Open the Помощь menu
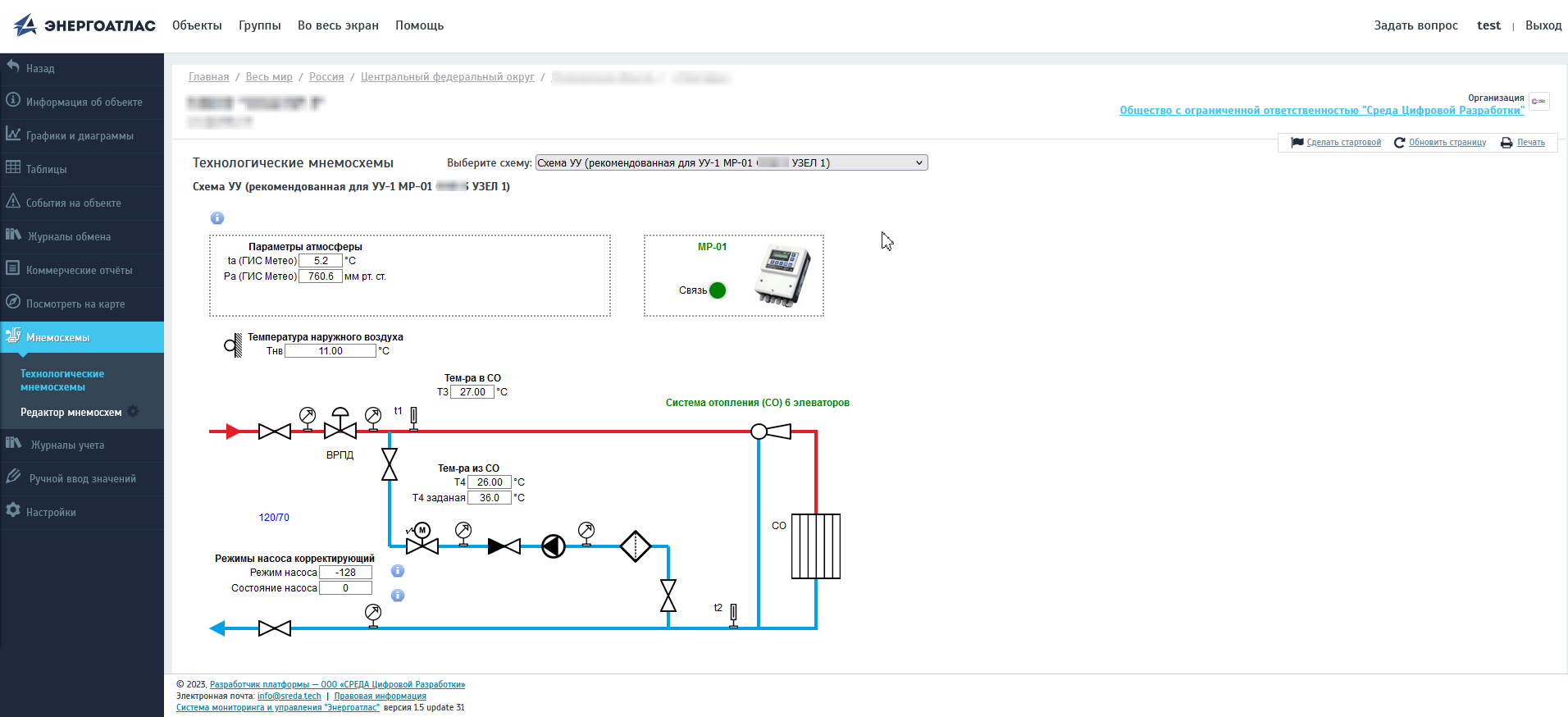Viewport: 1568px width, 717px height. (x=419, y=25)
